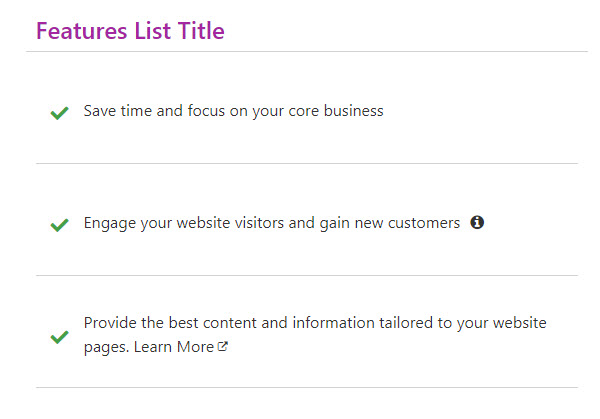Open the Learn More link
Viewport: 600px width, 419px height.
(174, 347)
